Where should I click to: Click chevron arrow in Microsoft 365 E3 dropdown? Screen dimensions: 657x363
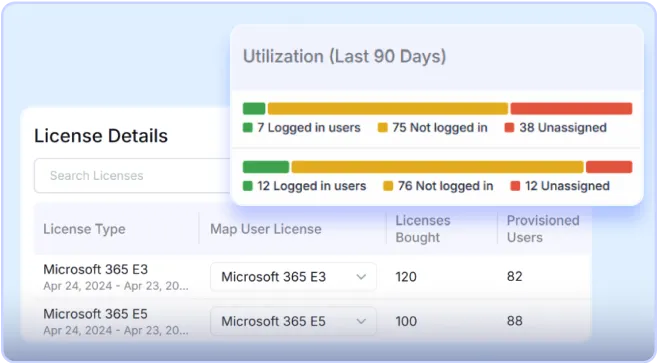[x=361, y=277]
